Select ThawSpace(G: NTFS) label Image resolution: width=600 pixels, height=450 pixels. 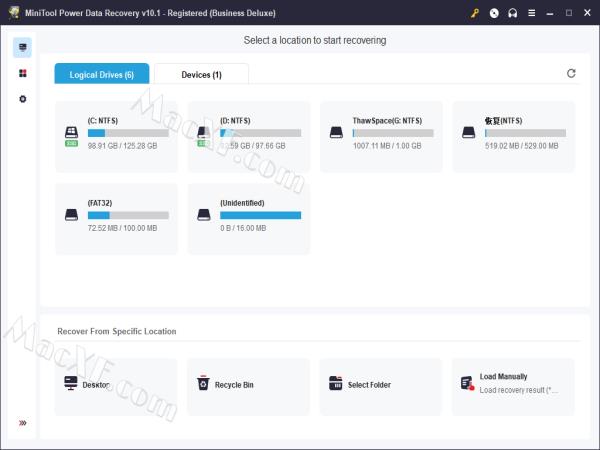point(387,121)
